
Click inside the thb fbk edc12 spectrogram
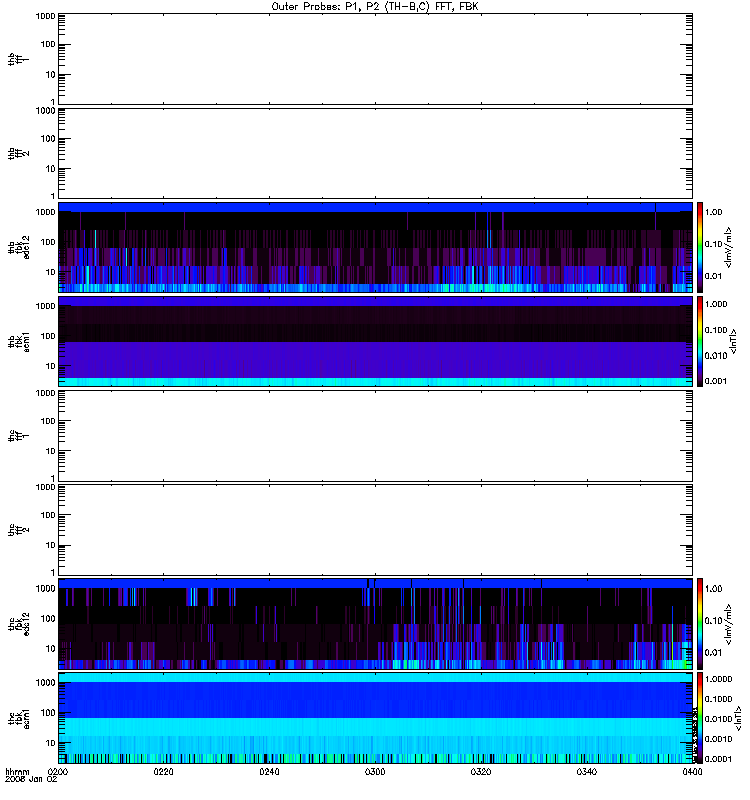[x=375, y=247]
